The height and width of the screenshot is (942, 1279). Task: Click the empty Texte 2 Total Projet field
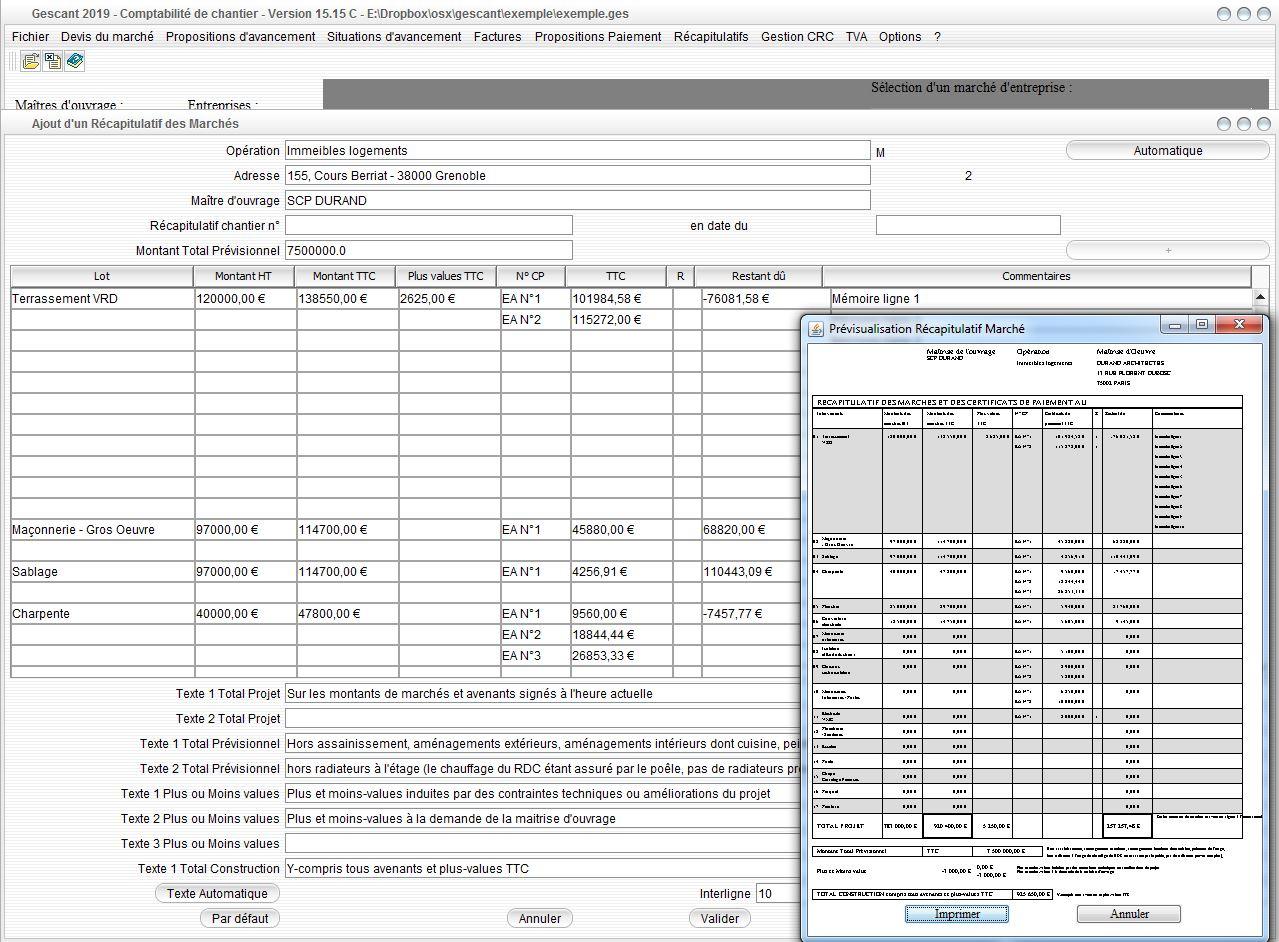click(543, 718)
